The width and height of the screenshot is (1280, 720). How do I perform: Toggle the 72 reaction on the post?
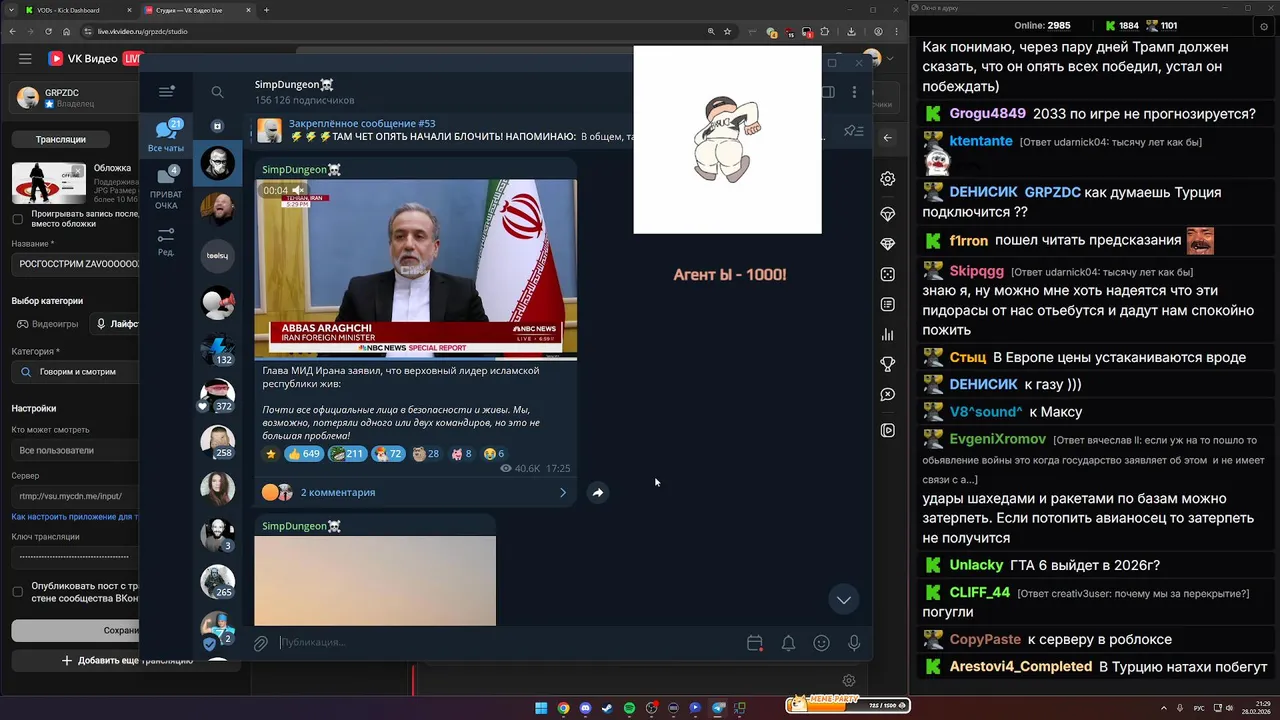coord(388,454)
